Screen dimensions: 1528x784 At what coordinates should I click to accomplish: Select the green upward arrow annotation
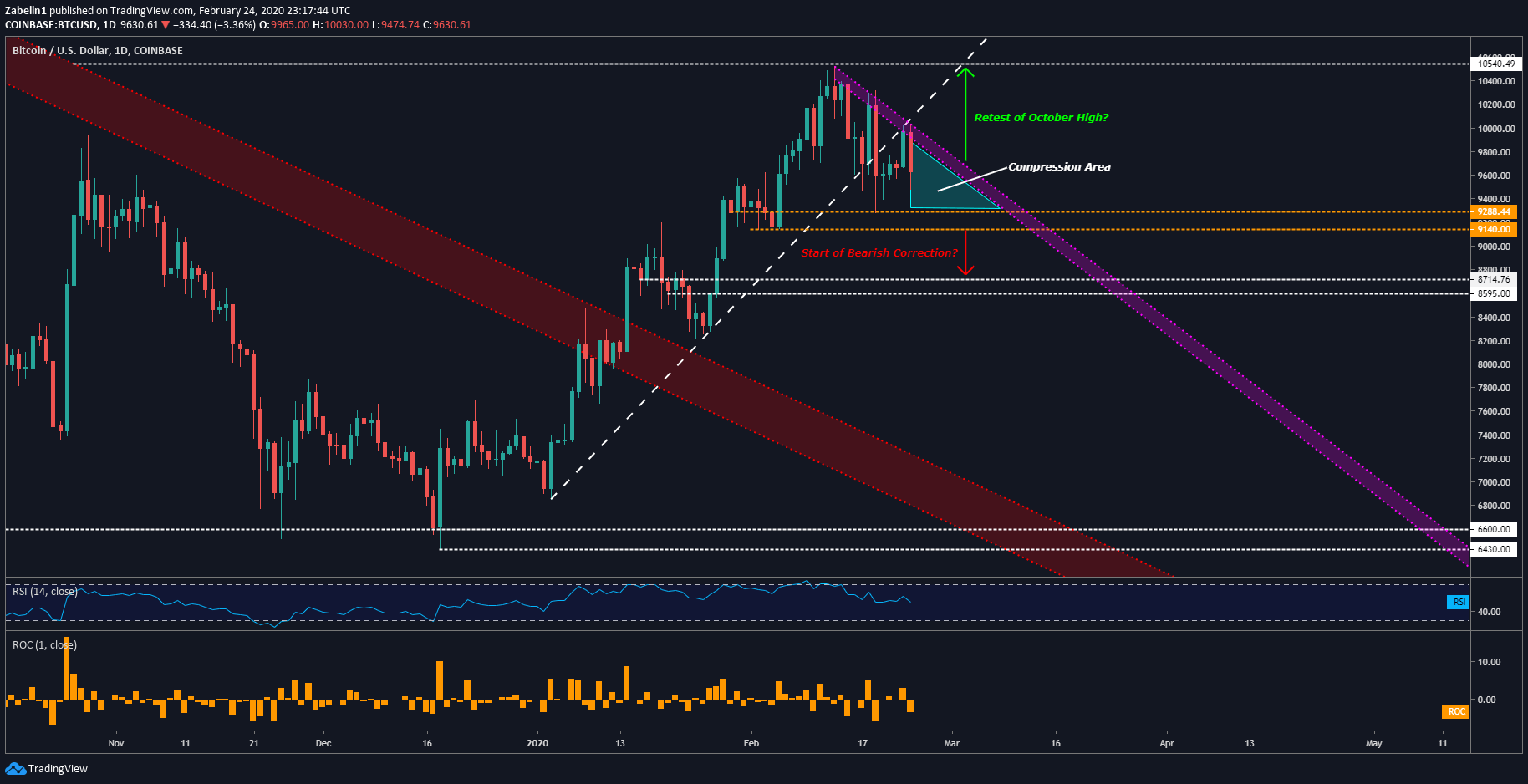965,114
